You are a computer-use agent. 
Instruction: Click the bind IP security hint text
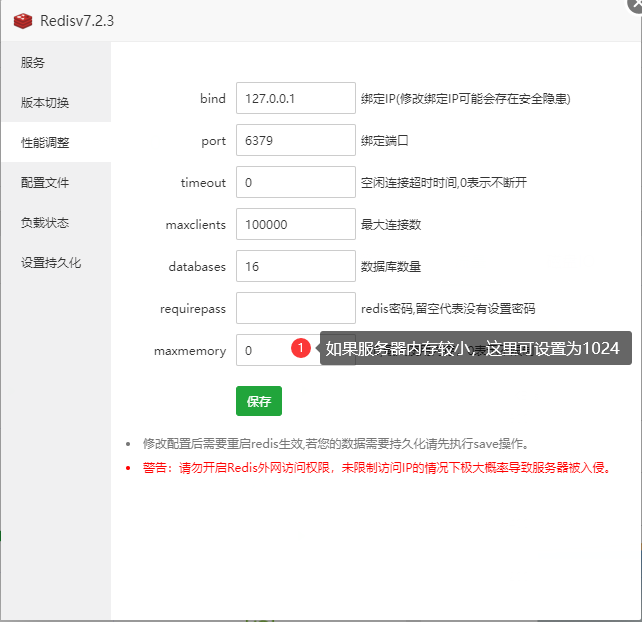(x=466, y=99)
